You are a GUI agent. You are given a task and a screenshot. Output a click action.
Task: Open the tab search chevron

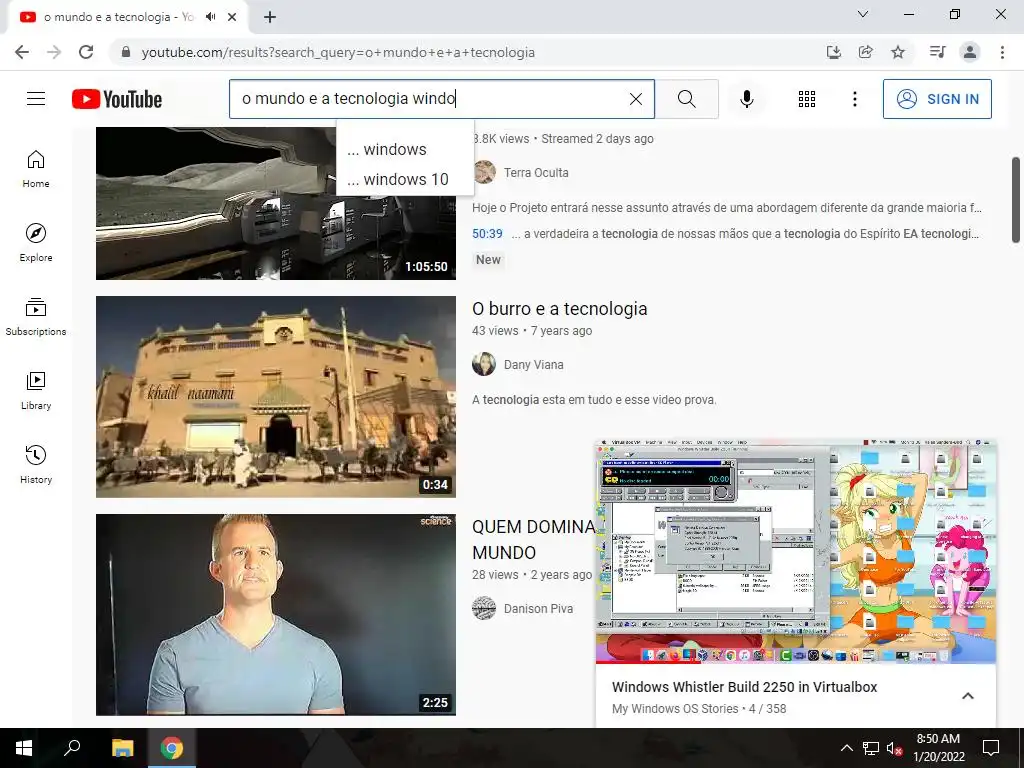[862, 14]
